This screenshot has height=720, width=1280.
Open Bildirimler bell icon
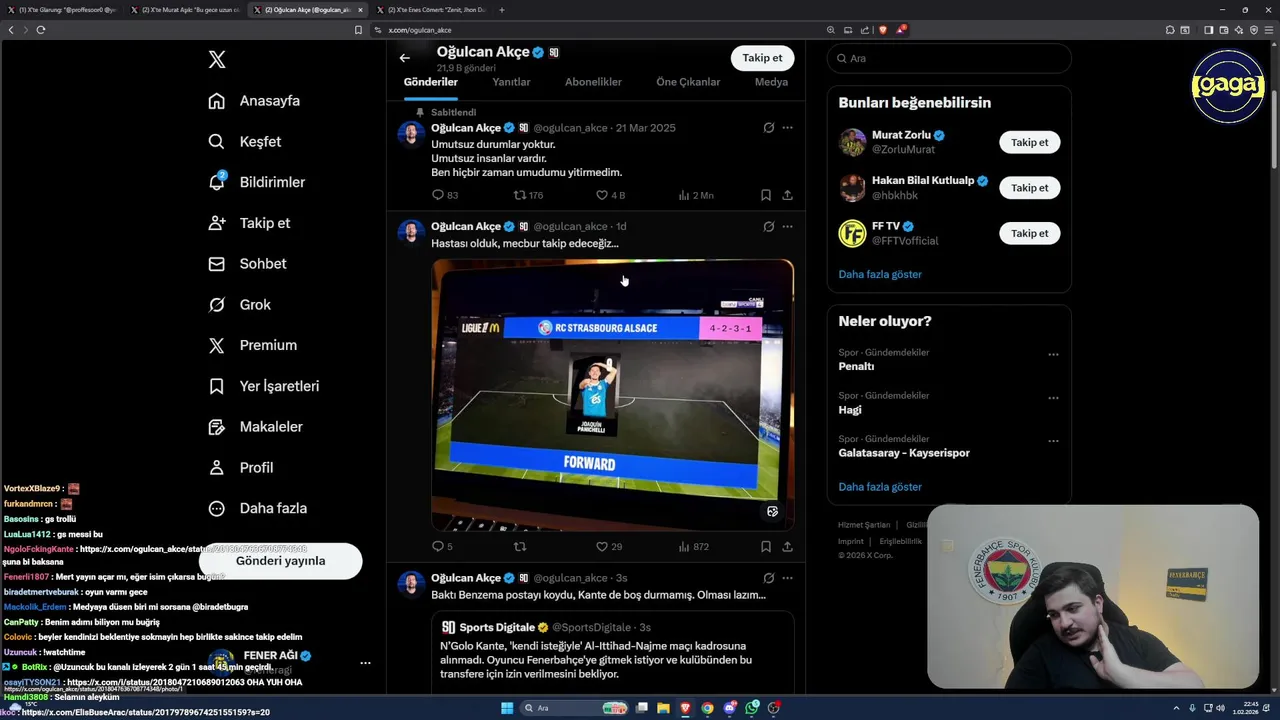click(216, 182)
